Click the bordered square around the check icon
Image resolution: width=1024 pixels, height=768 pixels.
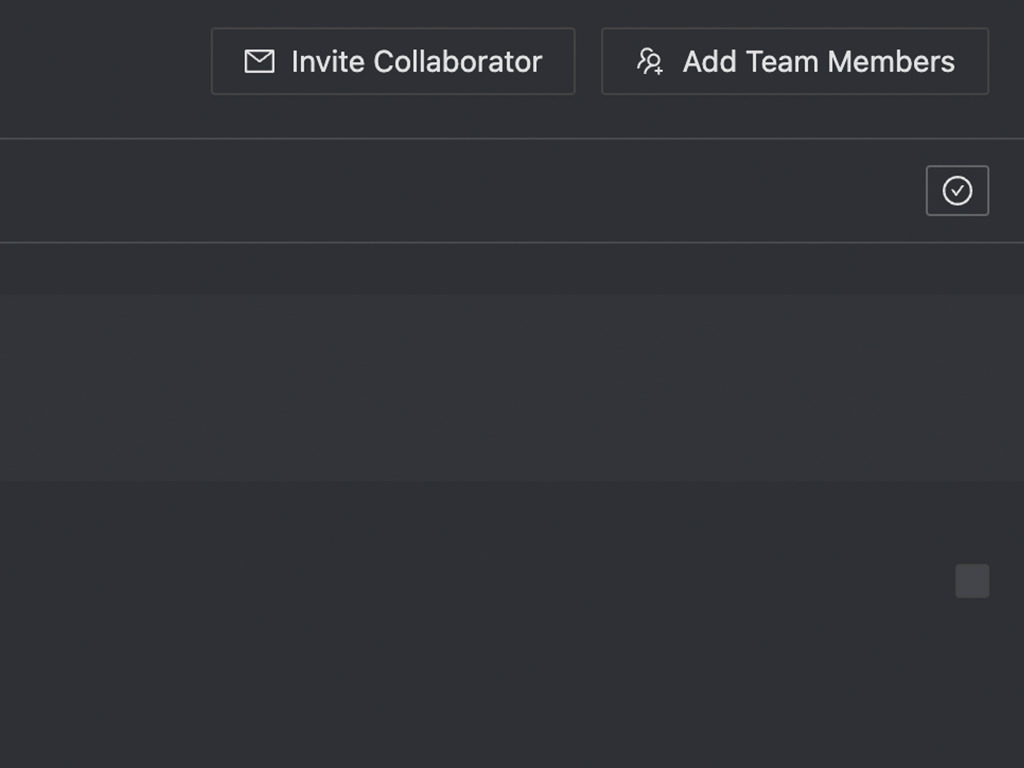(x=957, y=191)
